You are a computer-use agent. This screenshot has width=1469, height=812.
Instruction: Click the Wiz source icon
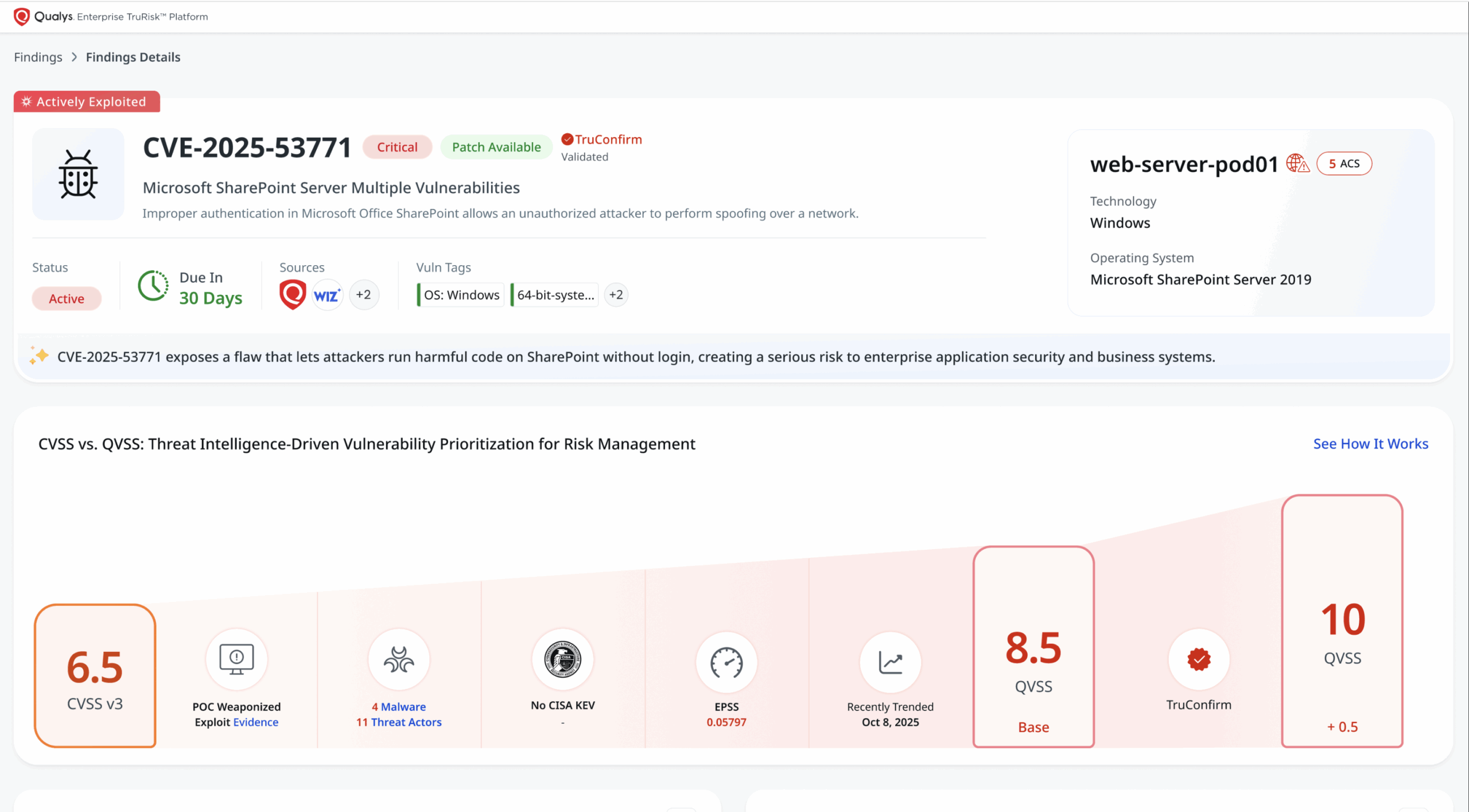pos(327,296)
